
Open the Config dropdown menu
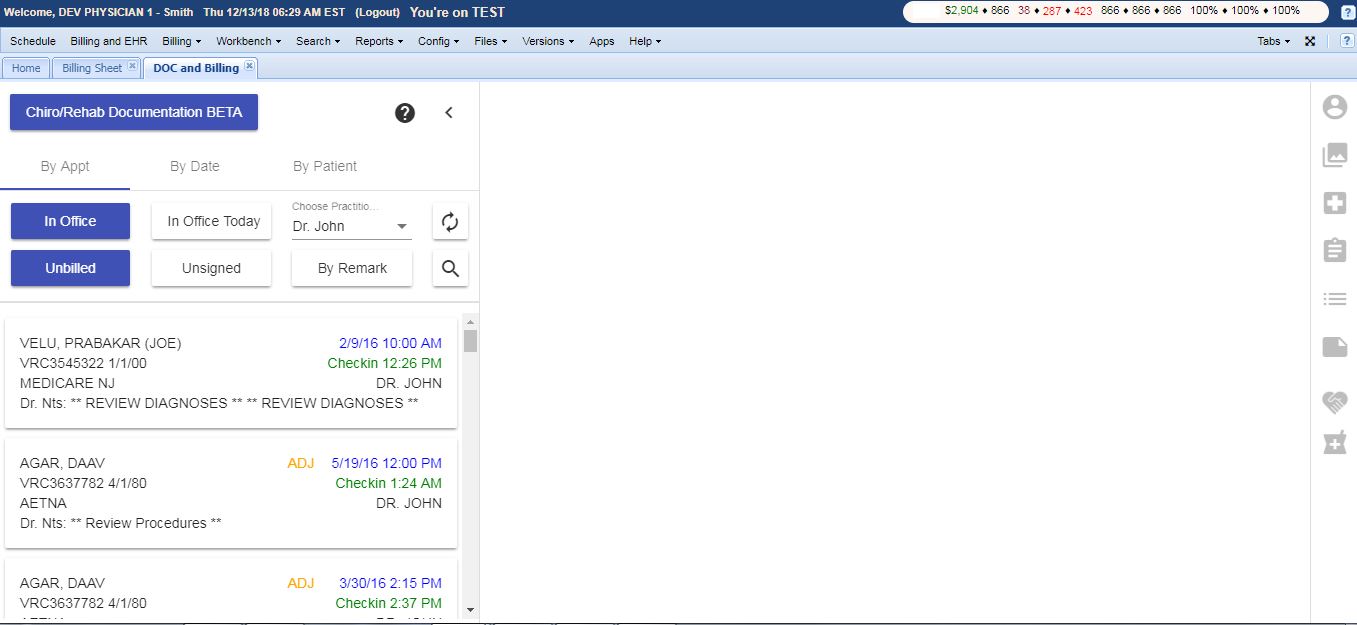click(439, 41)
